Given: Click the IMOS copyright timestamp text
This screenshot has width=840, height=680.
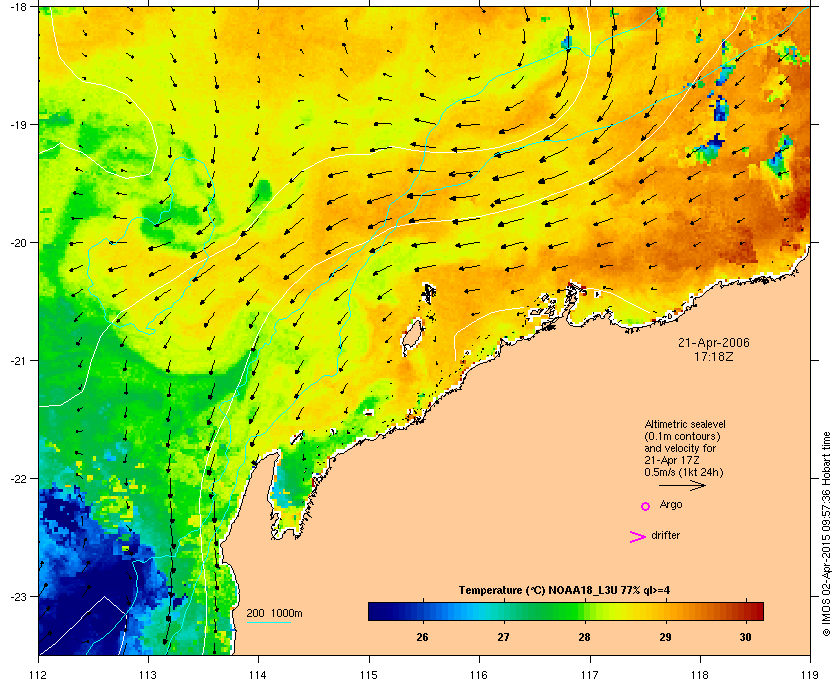Looking at the screenshot, I should click(826, 535).
